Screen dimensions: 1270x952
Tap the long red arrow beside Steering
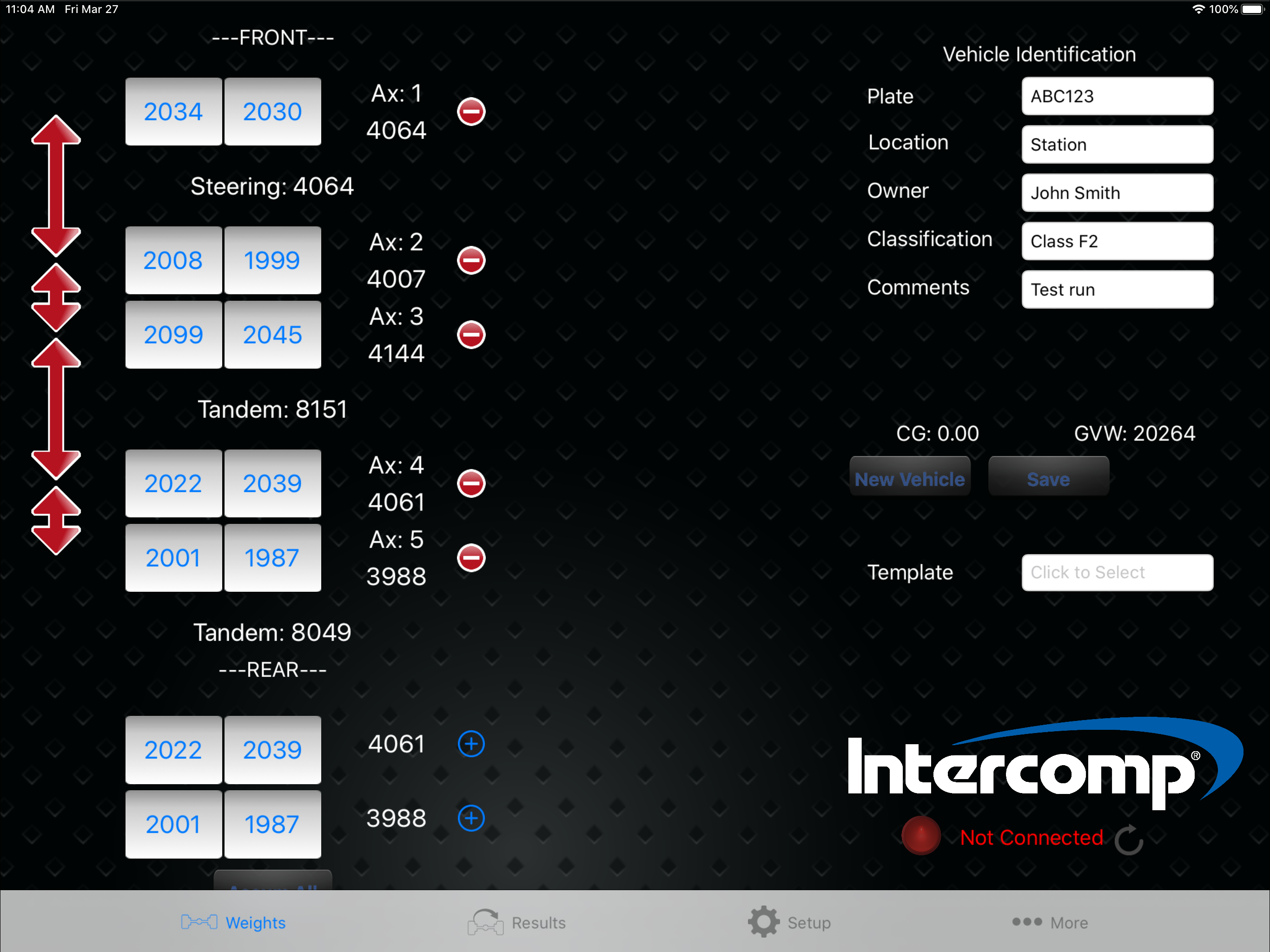56,185
